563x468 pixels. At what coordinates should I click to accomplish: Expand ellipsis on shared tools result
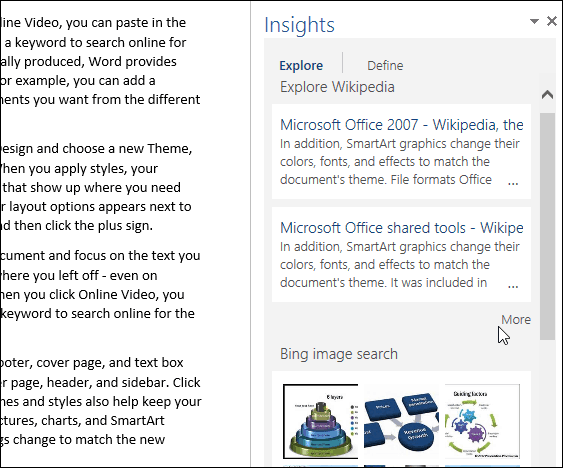click(513, 286)
